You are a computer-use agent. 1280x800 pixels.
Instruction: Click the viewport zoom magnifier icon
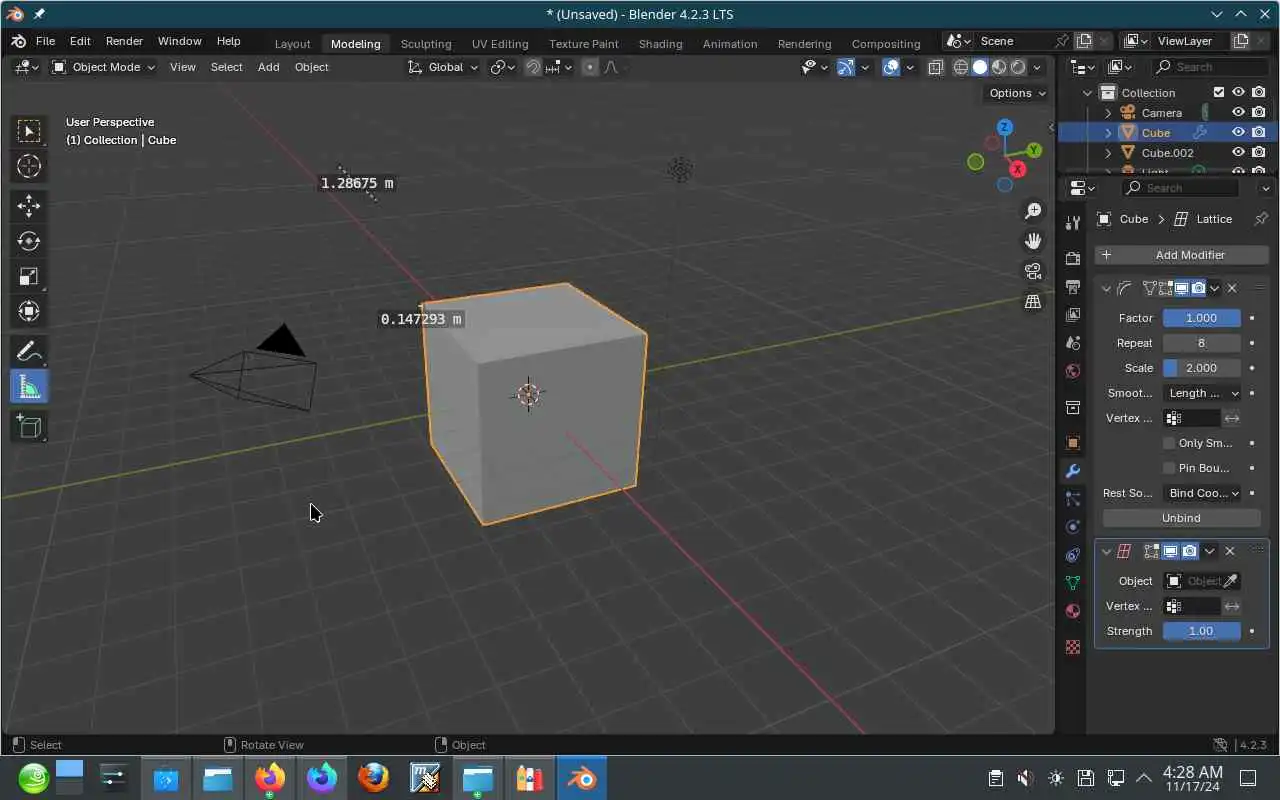point(1033,211)
